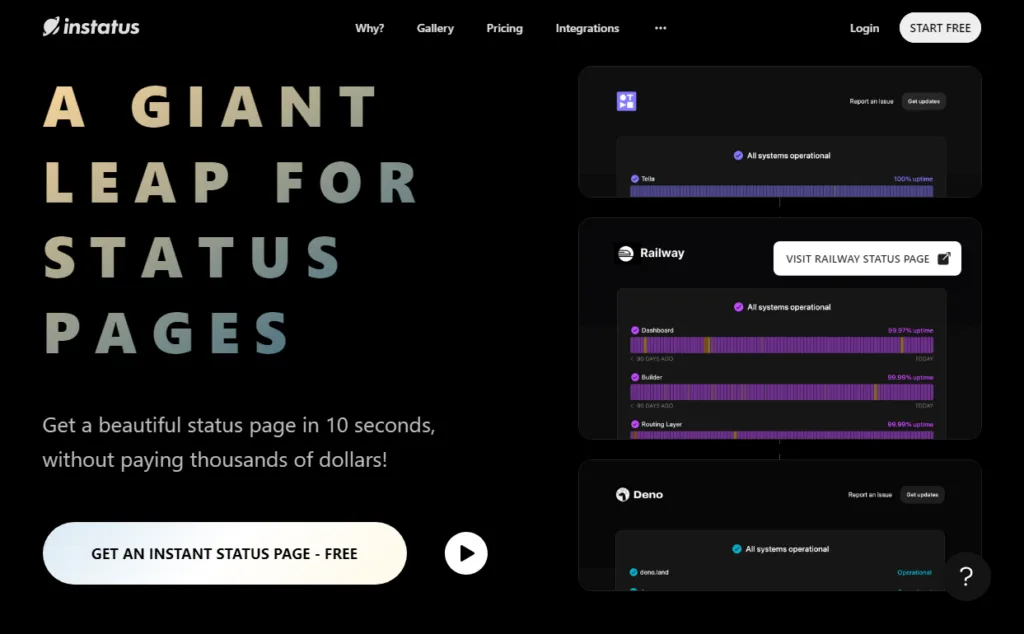The height and width of the screenshot is (634, 1024).
Task: Click the 'A GIANT LEAP FOR STATUS PAGES' headline
Action: coord(232,219)
